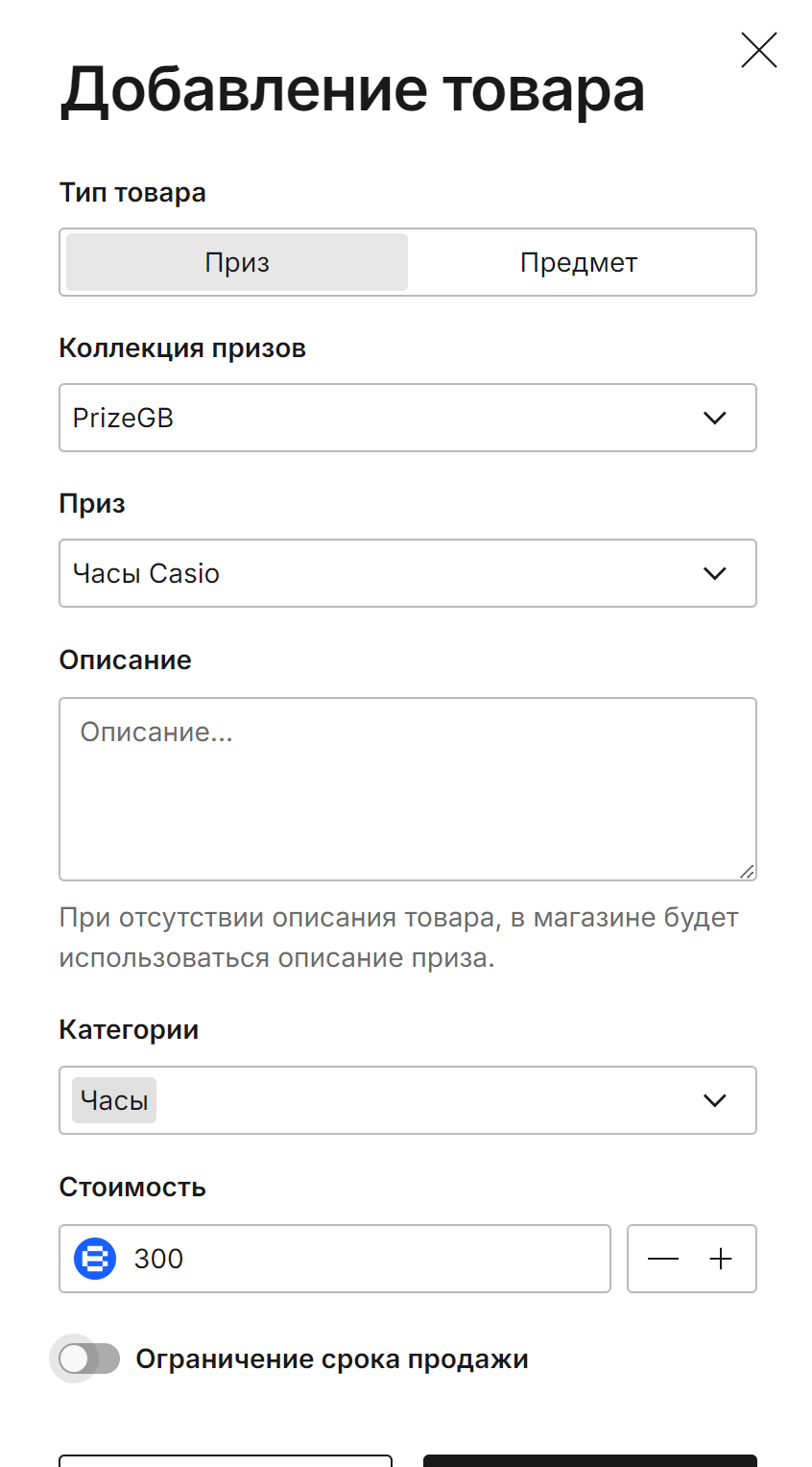
Task: Decrease cost with the minus icon
Action: tap(663, 1259)
